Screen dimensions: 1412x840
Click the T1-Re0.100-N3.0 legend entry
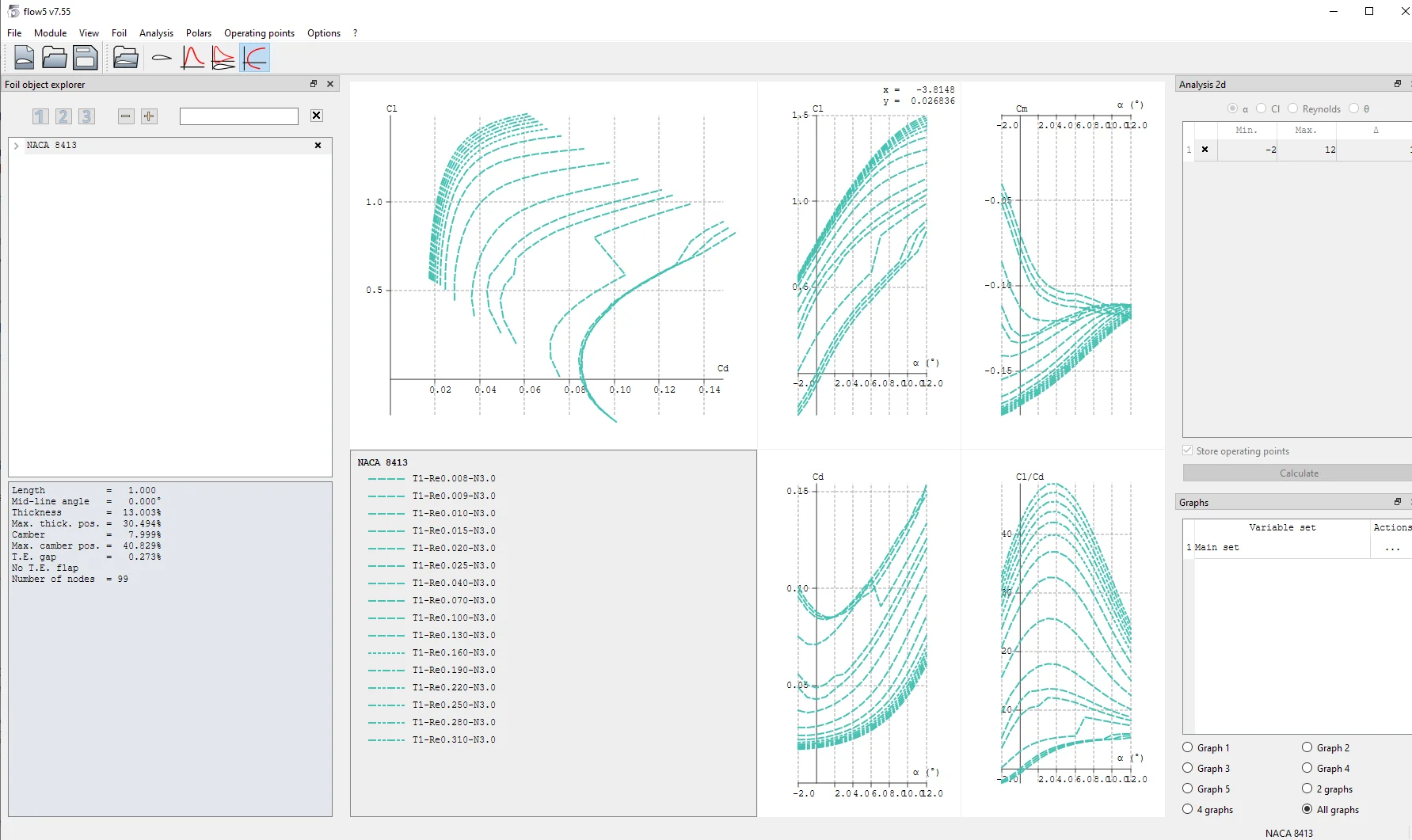point(432,618)
